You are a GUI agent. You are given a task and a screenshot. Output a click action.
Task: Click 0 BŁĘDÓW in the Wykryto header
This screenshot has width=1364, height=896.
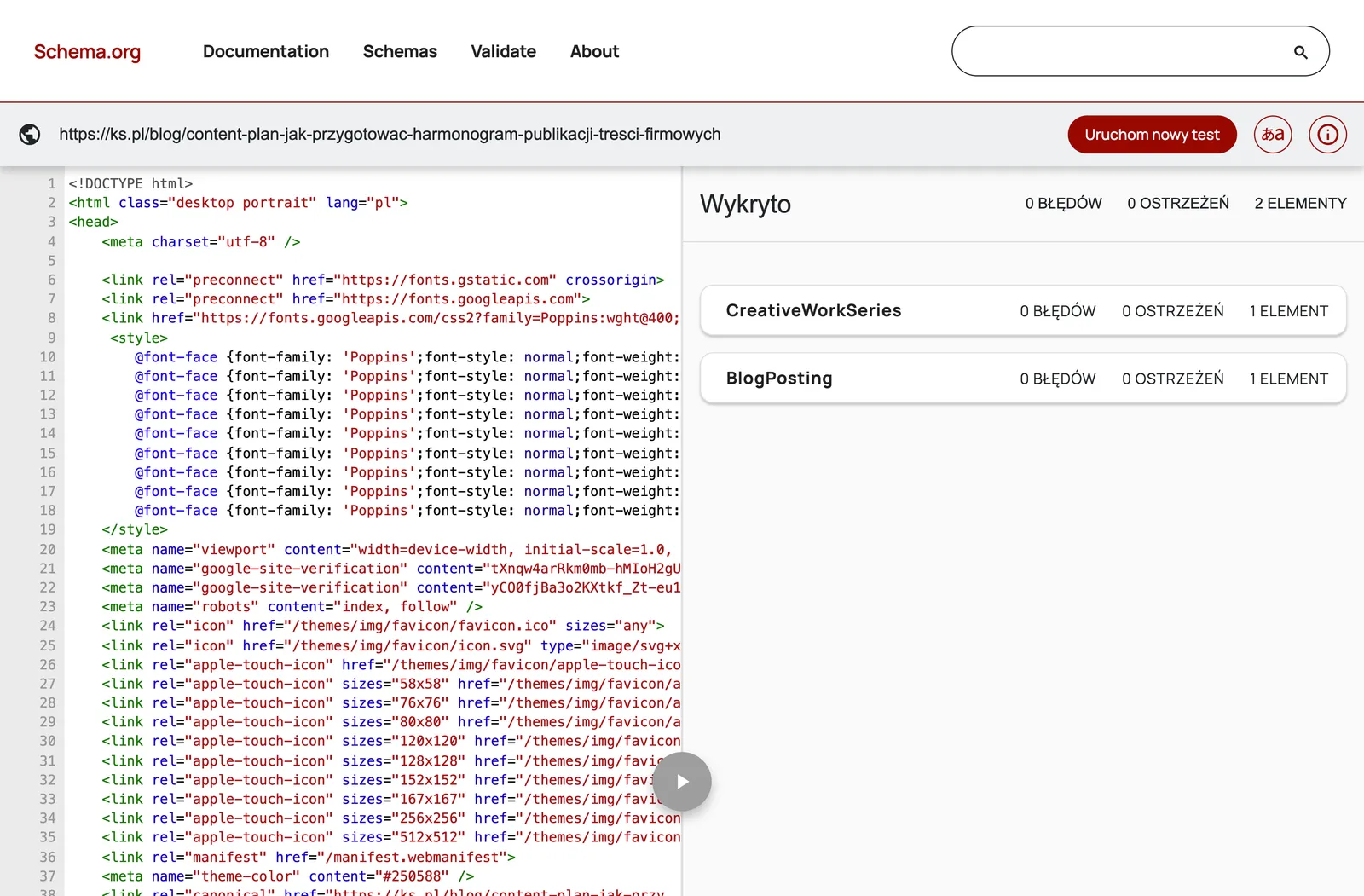click(x=1063, y=204)
